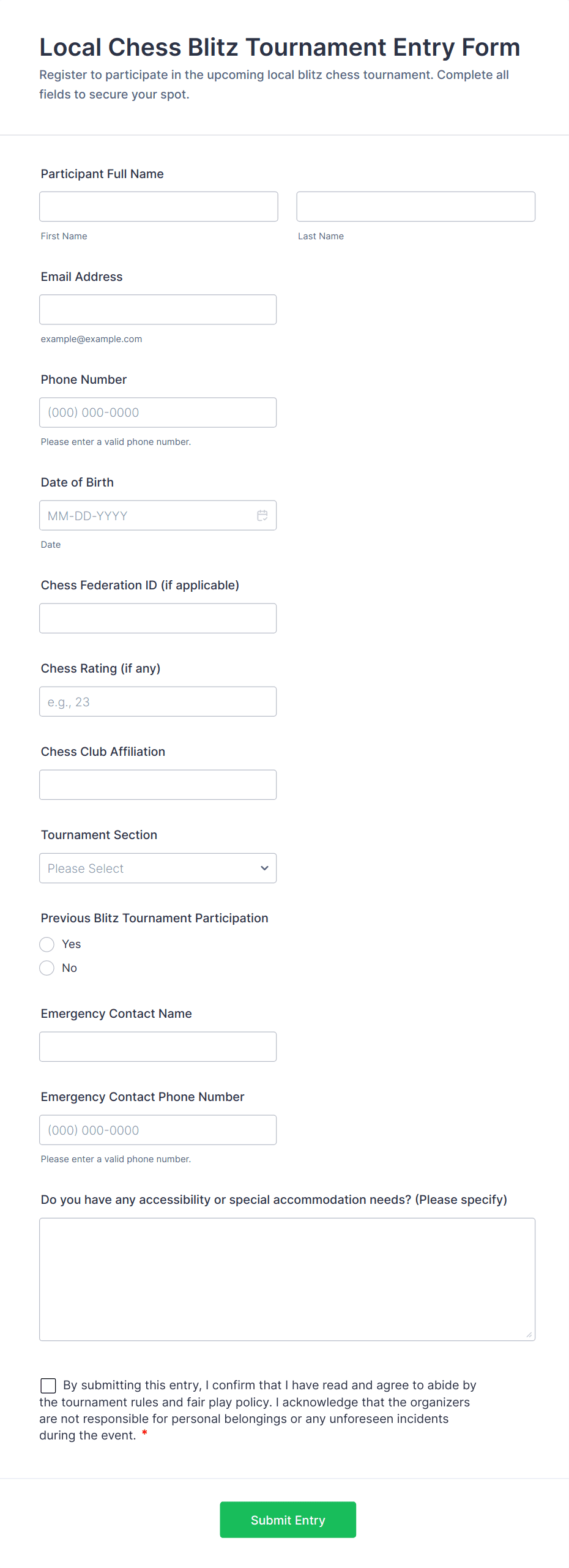Click the Last Name input field

click(415, 207)
